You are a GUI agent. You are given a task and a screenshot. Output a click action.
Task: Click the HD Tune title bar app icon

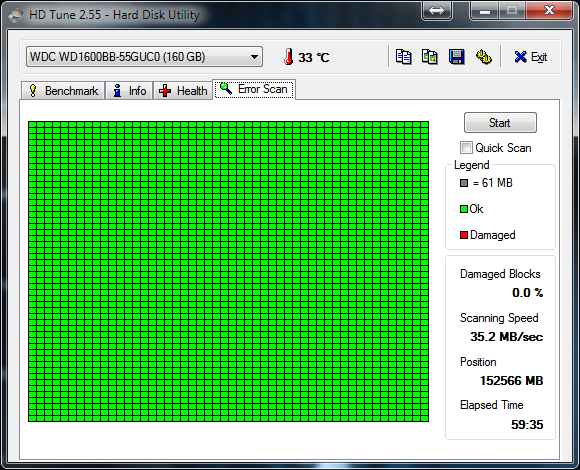(16, 15)
